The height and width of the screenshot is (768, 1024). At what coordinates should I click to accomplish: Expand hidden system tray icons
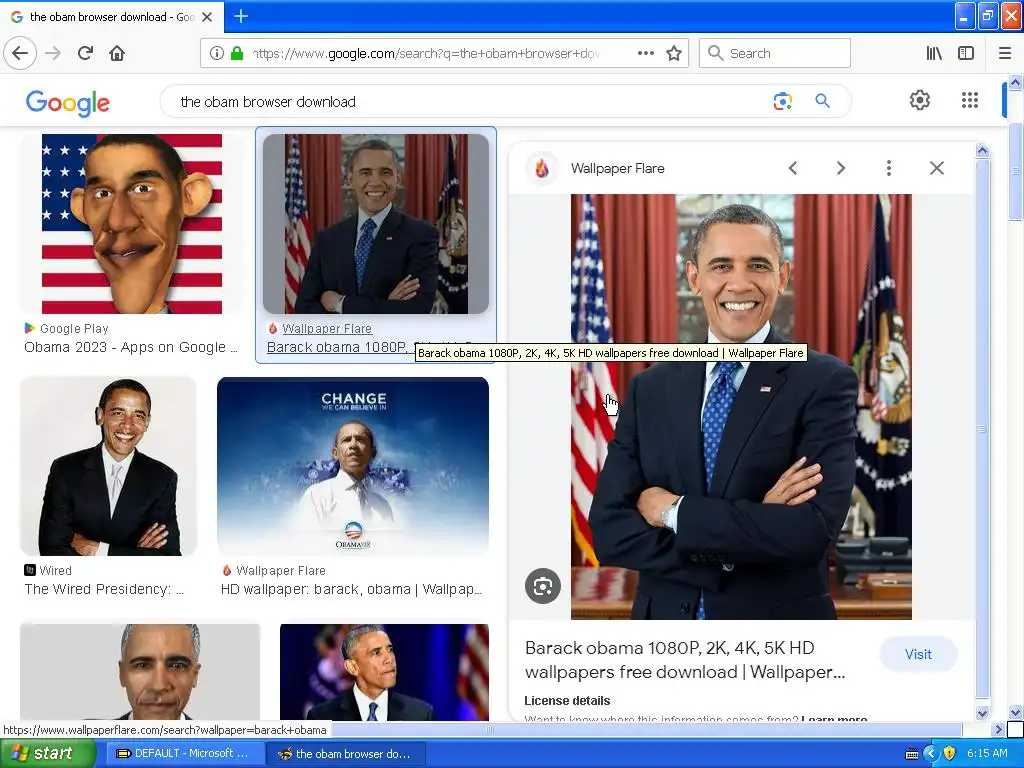pos(931,754)
